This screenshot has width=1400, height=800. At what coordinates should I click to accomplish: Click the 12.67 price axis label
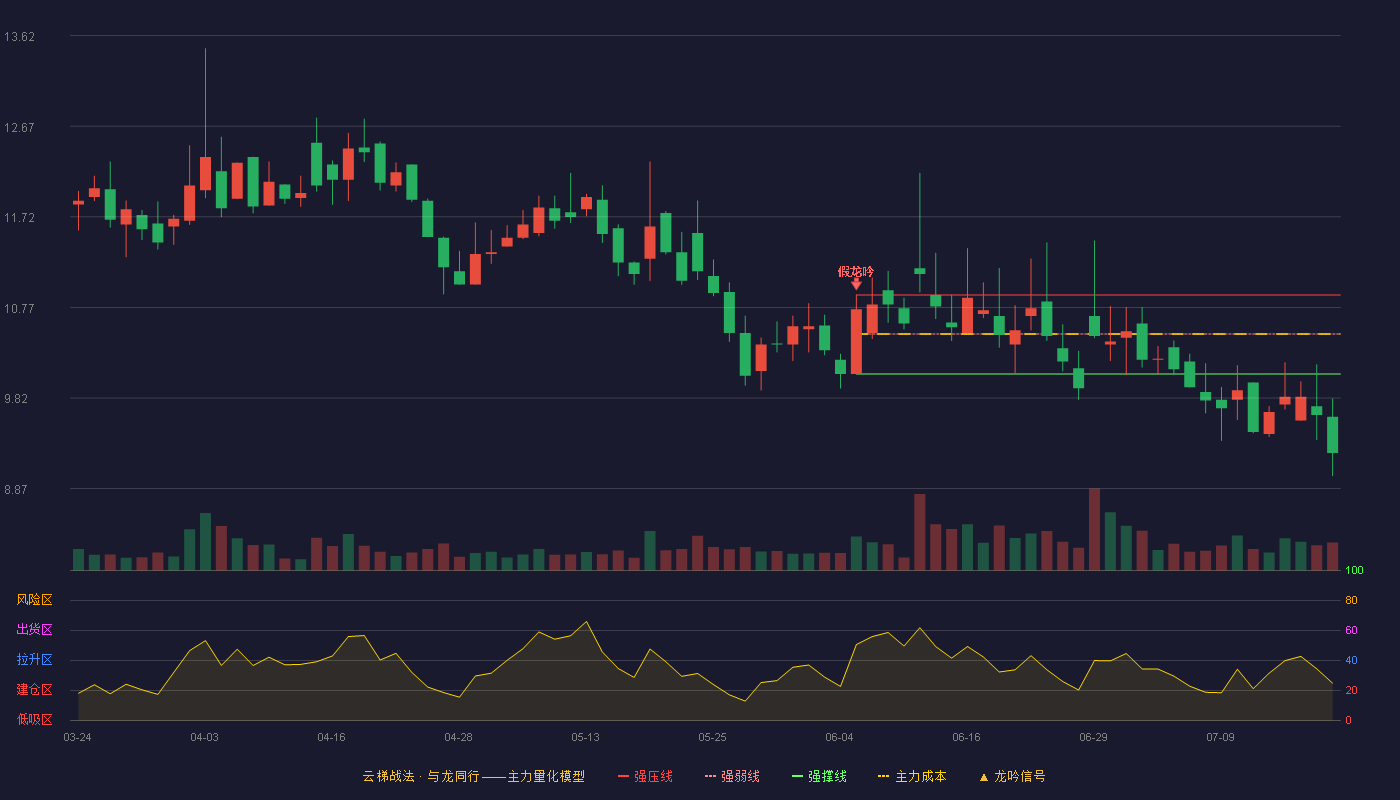pos(20,128)
